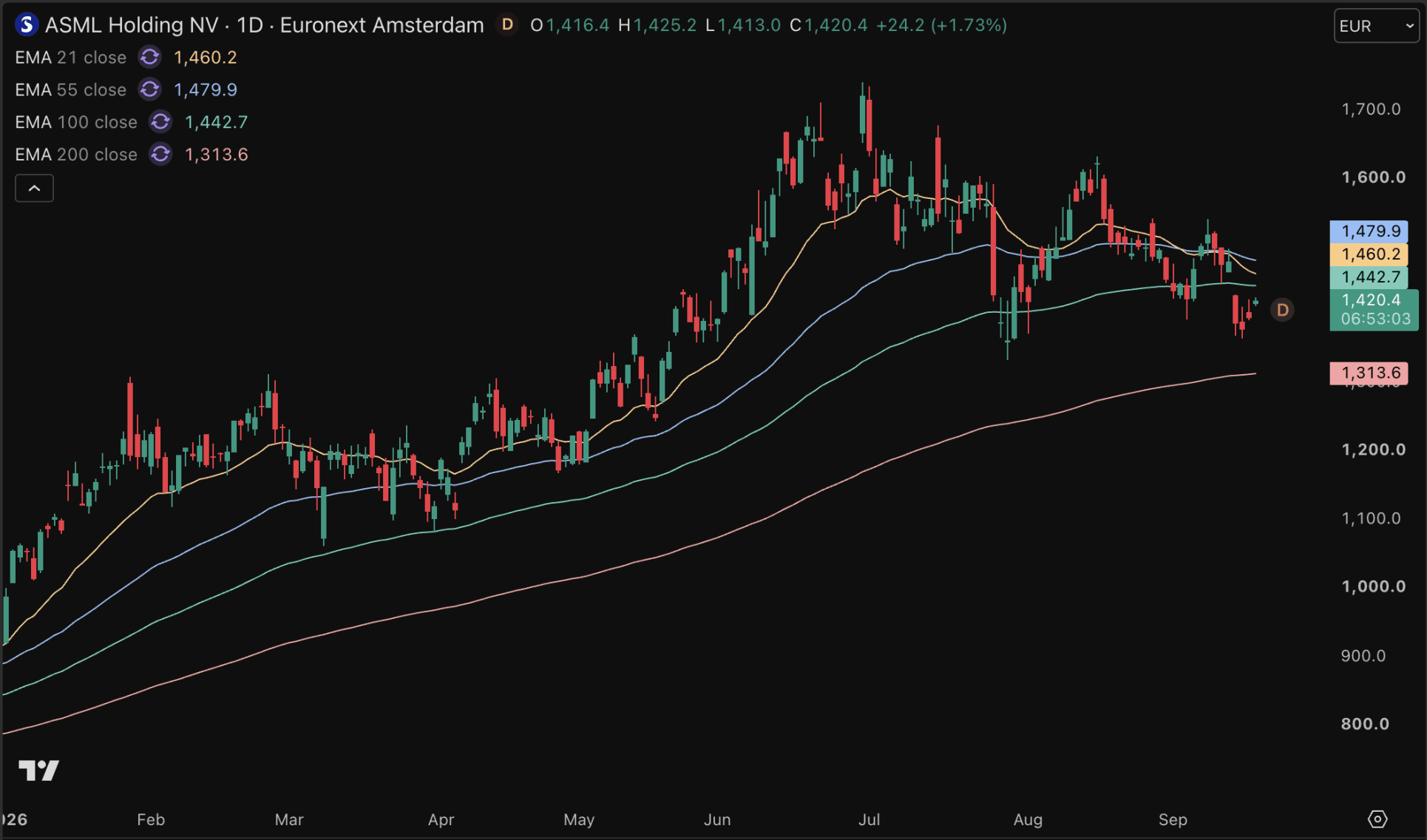The width and height of the screenshot is (1427, 840).
Task: Select the EMA 200 close indicator label
Action: (x=76, y=155)
